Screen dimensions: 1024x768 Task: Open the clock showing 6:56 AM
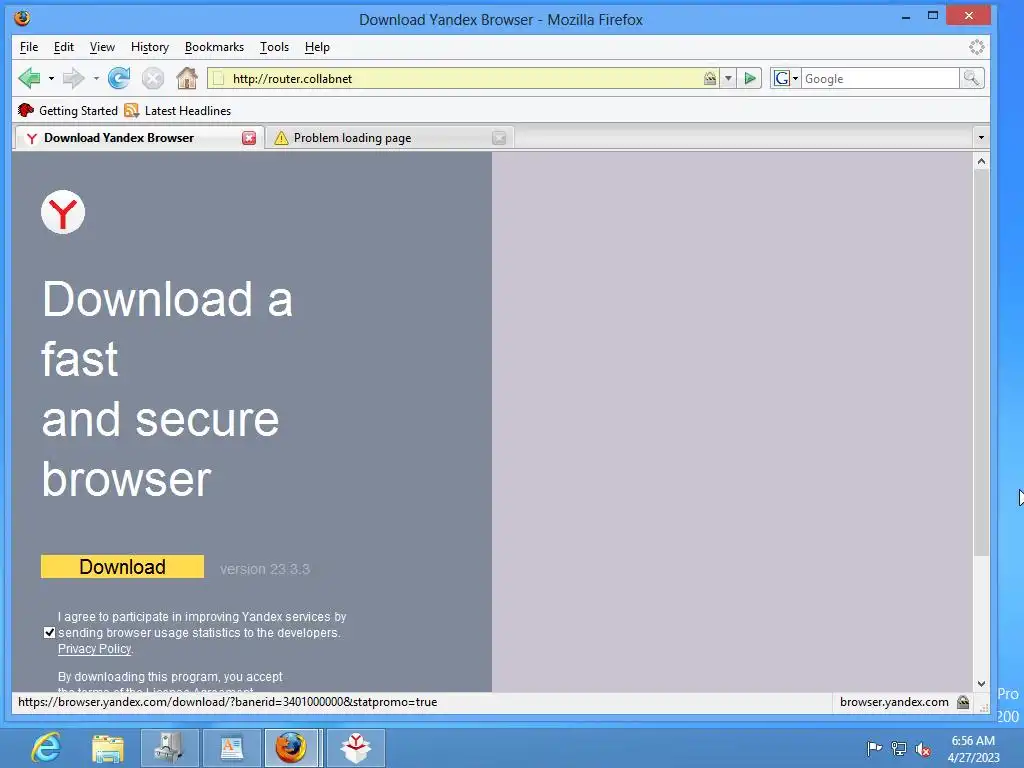(973, 748)
